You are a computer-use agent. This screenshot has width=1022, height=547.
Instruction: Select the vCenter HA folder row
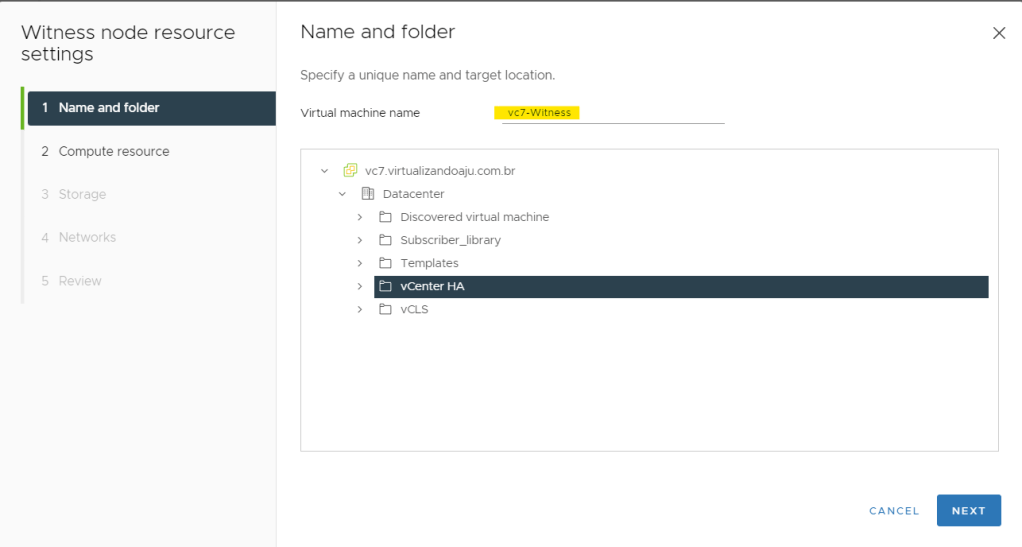point(680,287)
